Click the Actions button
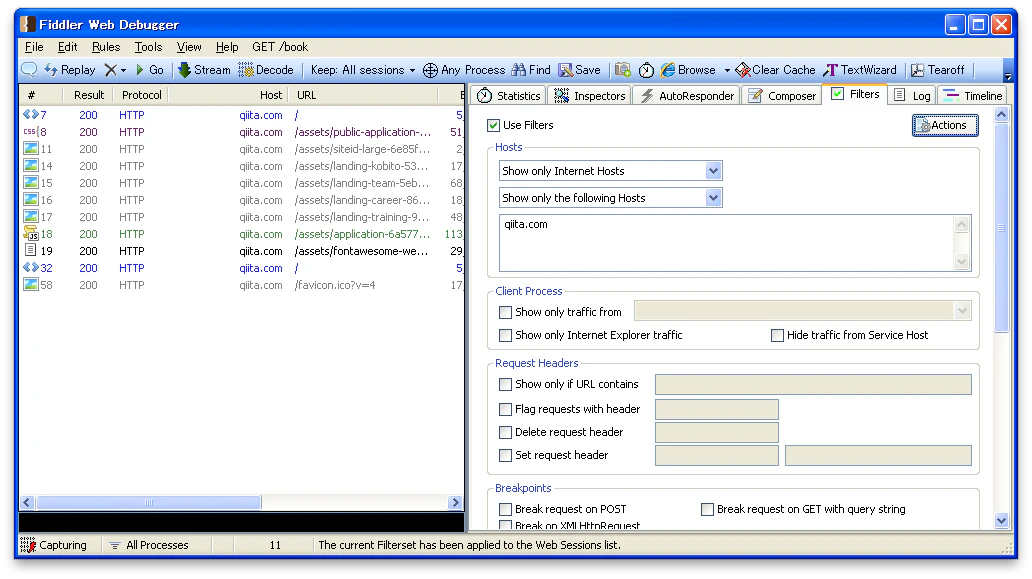The height and width of the screenshot is (579, 1032). (x=945, y=125)
